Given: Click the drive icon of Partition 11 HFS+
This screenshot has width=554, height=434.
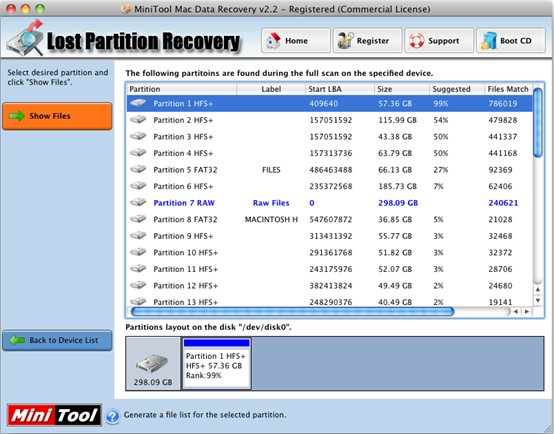Looking at the screenshot, I should pyautogui.click(x=138, y=269).
